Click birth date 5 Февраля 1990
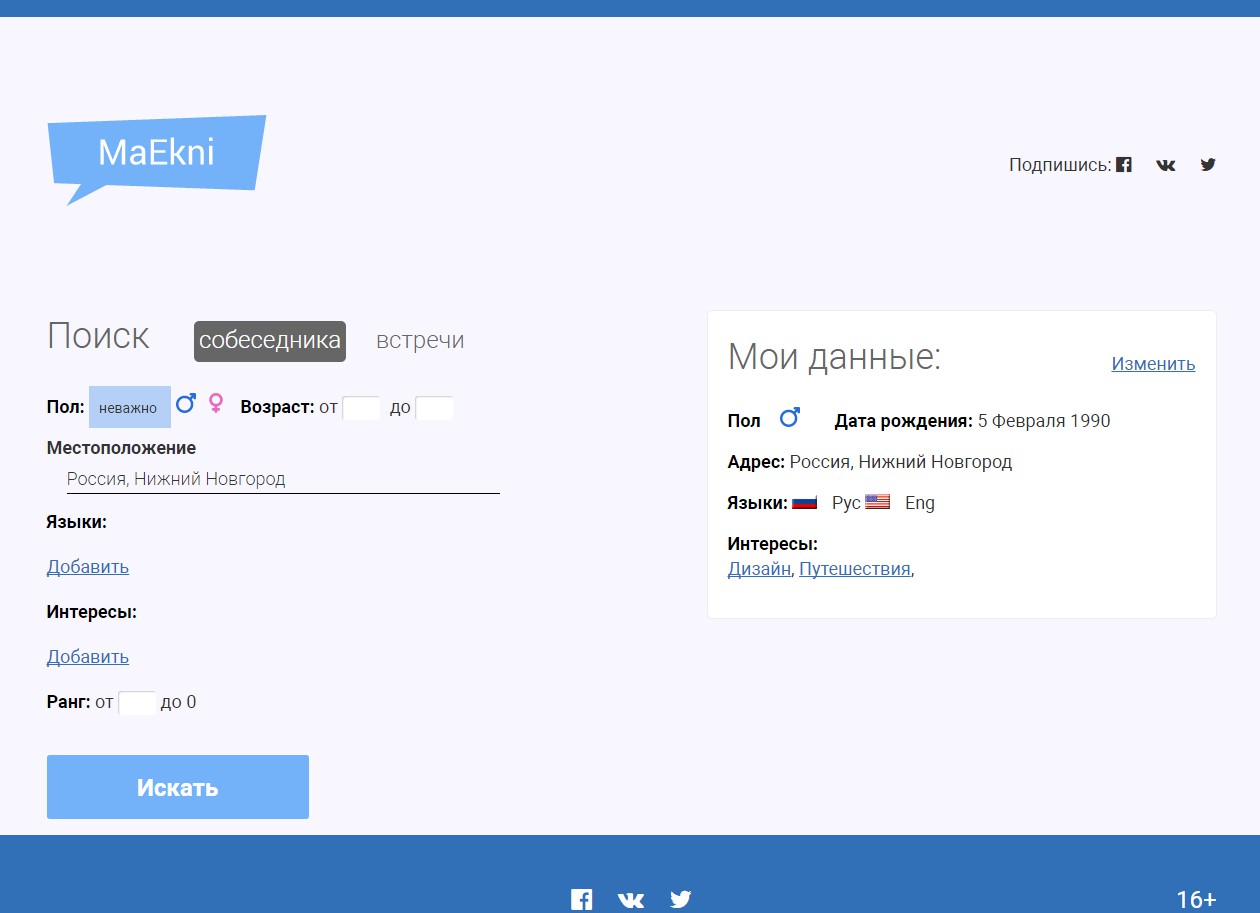This screenshot has width=1260, height=913. point(1044,421)
